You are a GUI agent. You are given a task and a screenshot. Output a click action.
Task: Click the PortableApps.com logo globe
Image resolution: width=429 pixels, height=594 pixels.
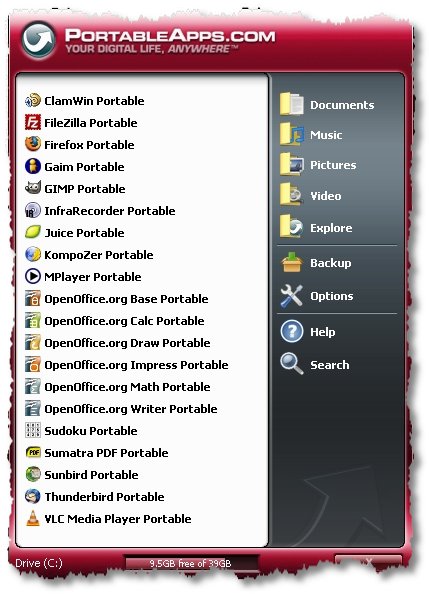(x=39, y=39)
